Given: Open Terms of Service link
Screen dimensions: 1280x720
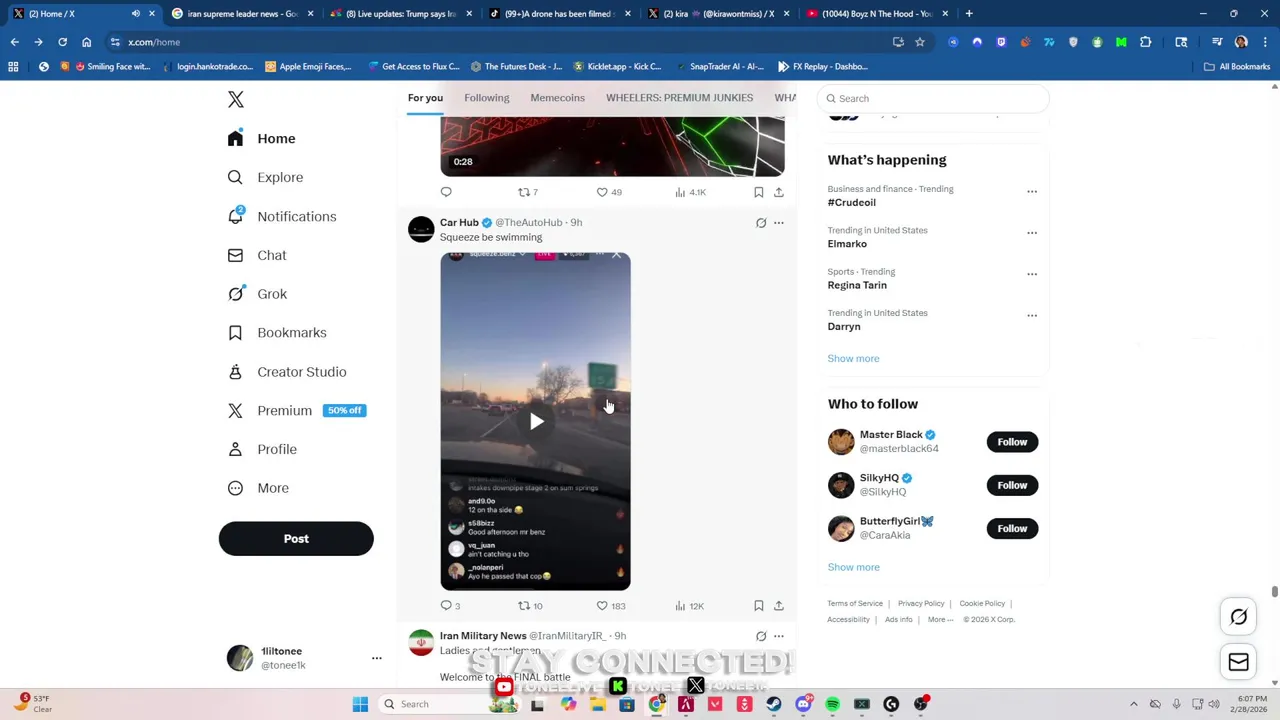Looking at the screenshot, I should coord(855,604).
